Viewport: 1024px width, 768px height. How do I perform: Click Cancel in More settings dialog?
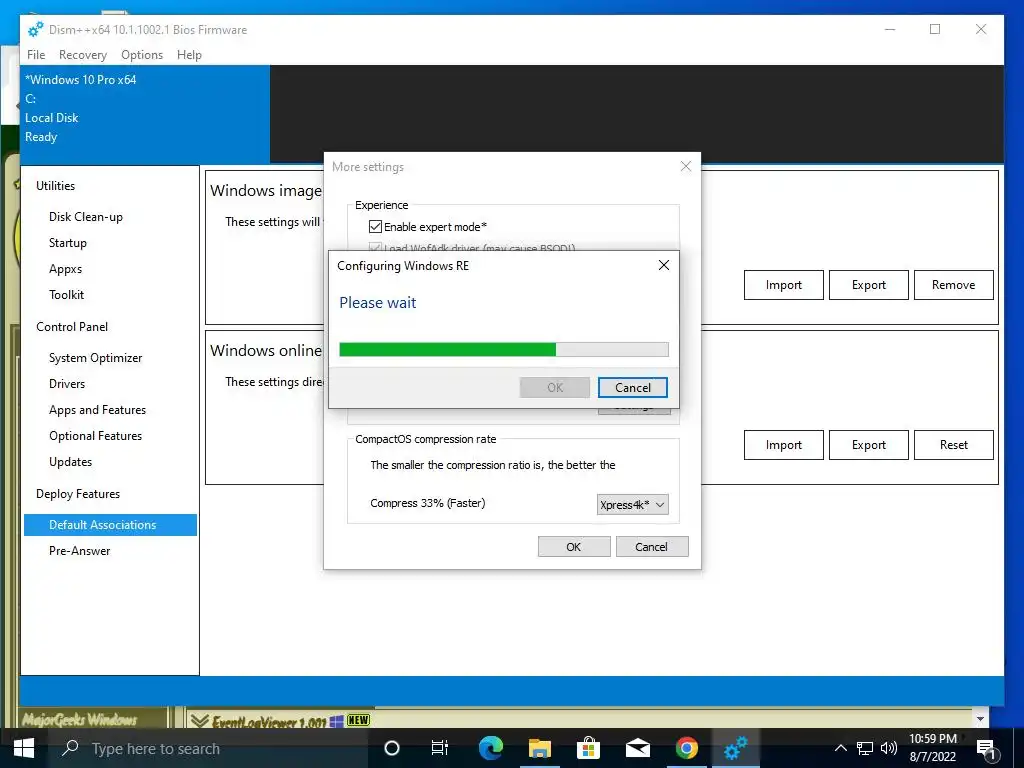[x=651, y=547]
